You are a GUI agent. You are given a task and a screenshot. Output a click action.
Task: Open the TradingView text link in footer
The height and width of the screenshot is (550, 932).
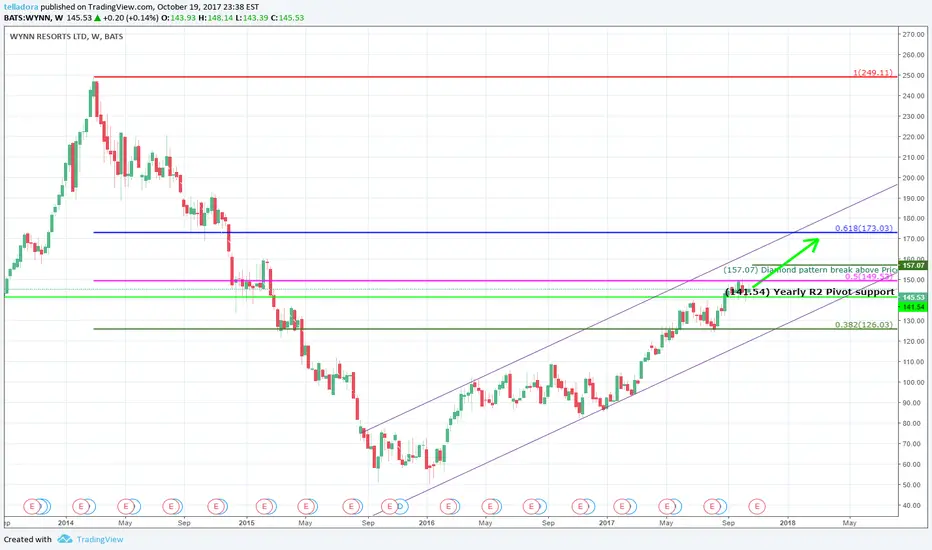click(x=100, y=539)
